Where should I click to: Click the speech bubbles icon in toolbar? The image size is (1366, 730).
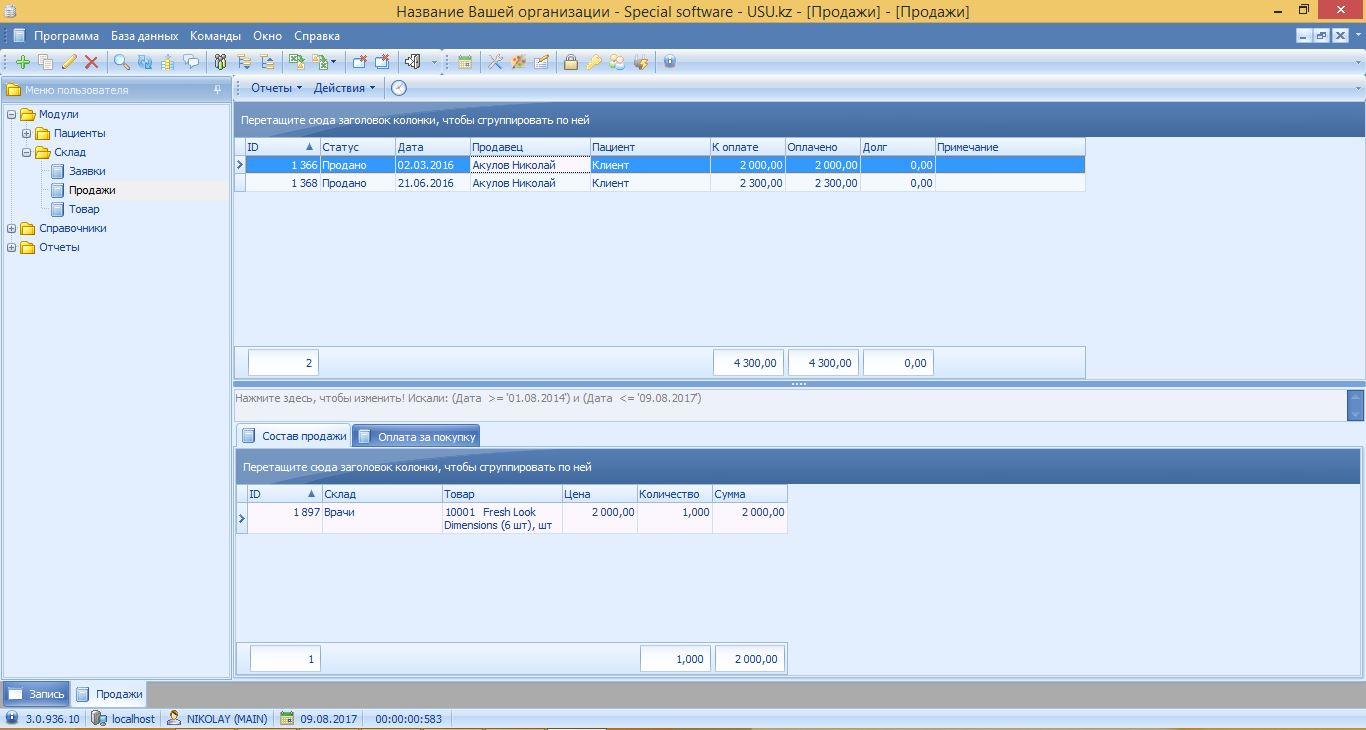pyautogui.click(x=191, y=62)
